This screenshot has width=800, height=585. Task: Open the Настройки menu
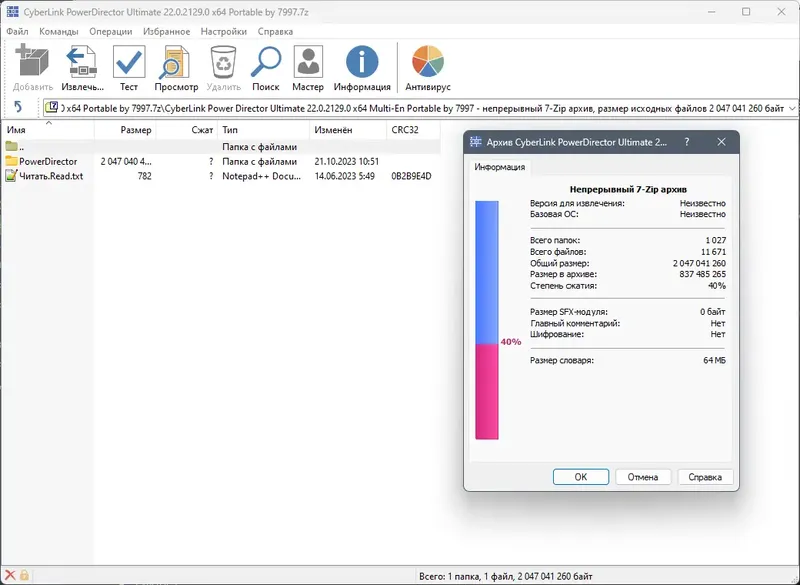222,31
